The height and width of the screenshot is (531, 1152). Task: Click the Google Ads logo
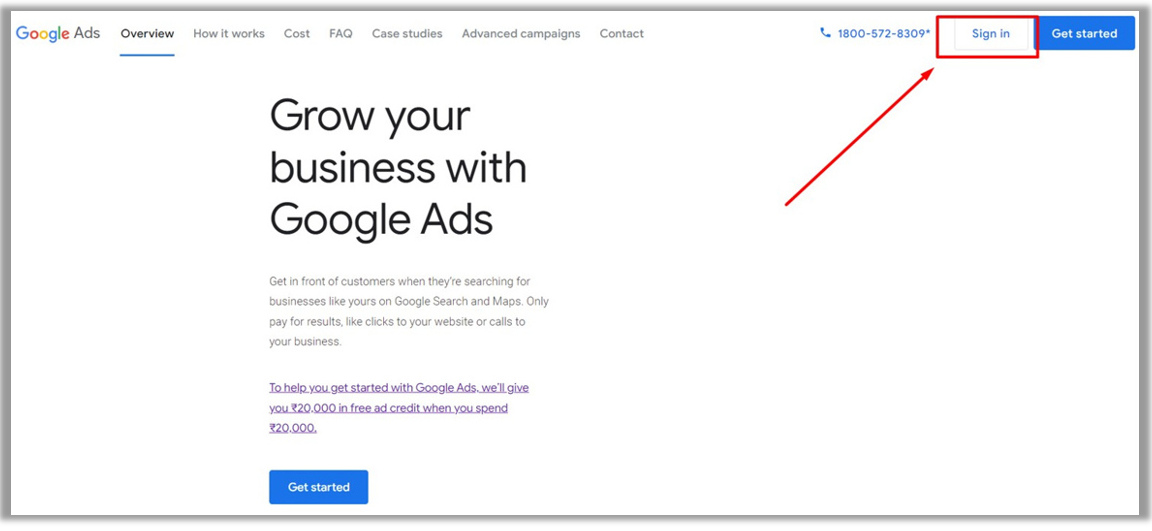58,34
